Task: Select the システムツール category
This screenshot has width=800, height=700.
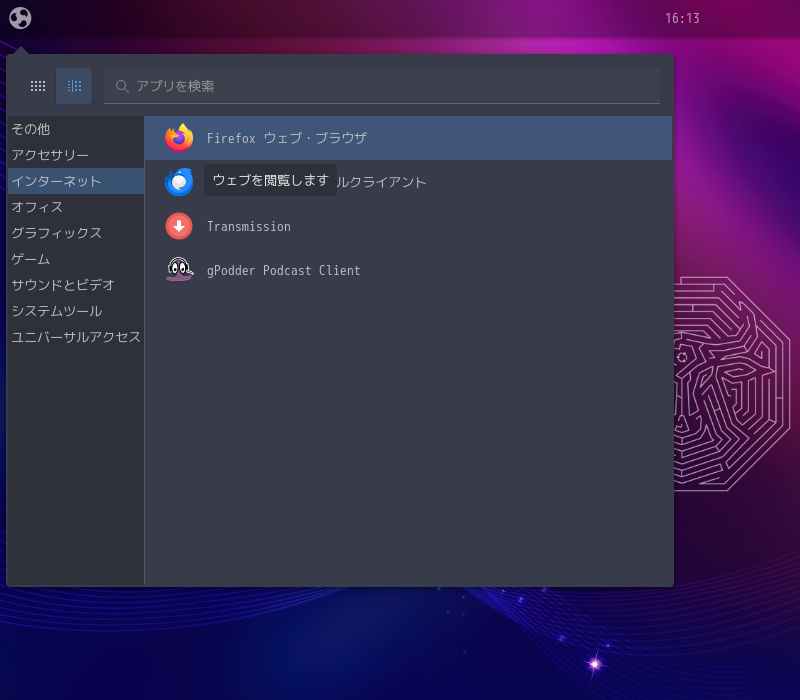Action: (76, 311)
